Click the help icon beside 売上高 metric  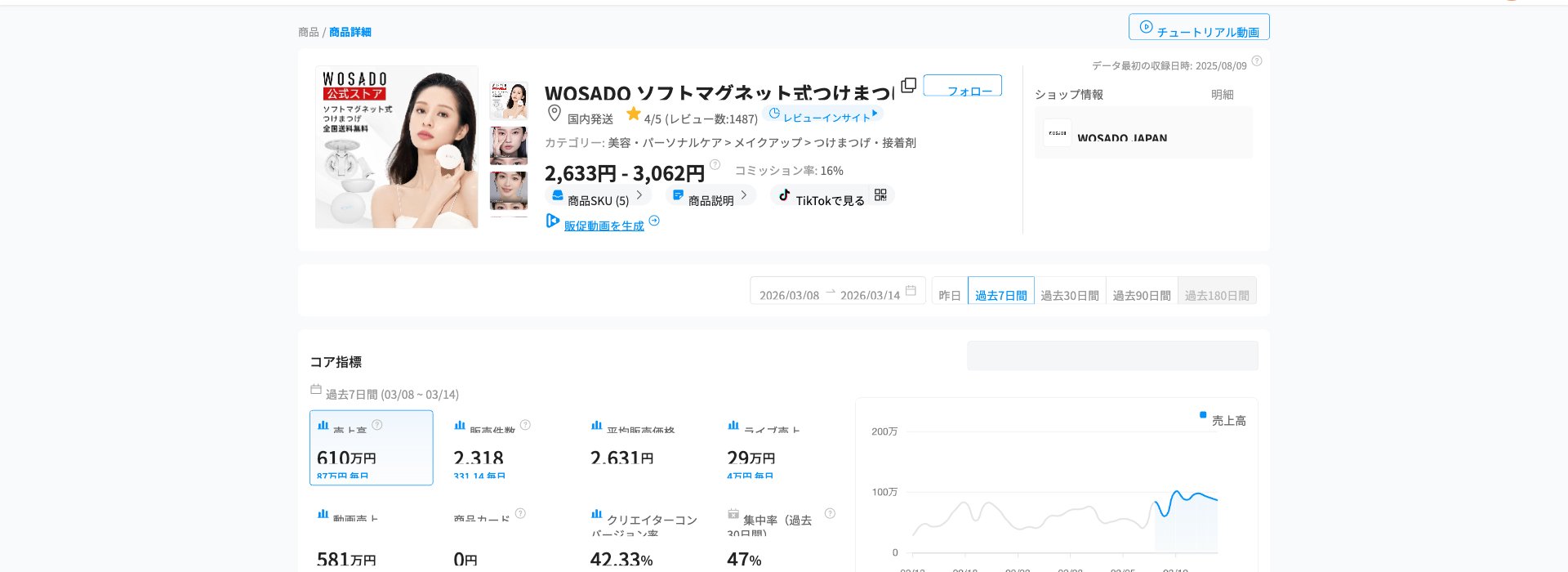point(377,424)
